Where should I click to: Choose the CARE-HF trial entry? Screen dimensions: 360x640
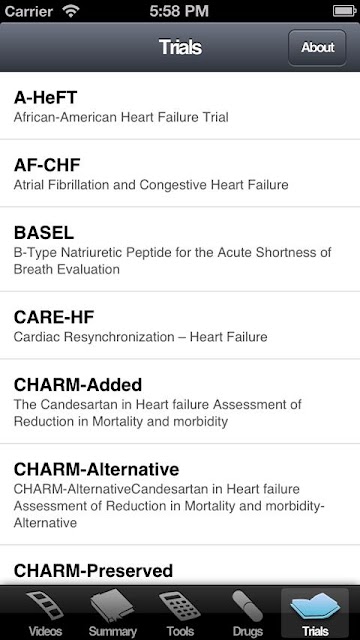pos(180,325)
